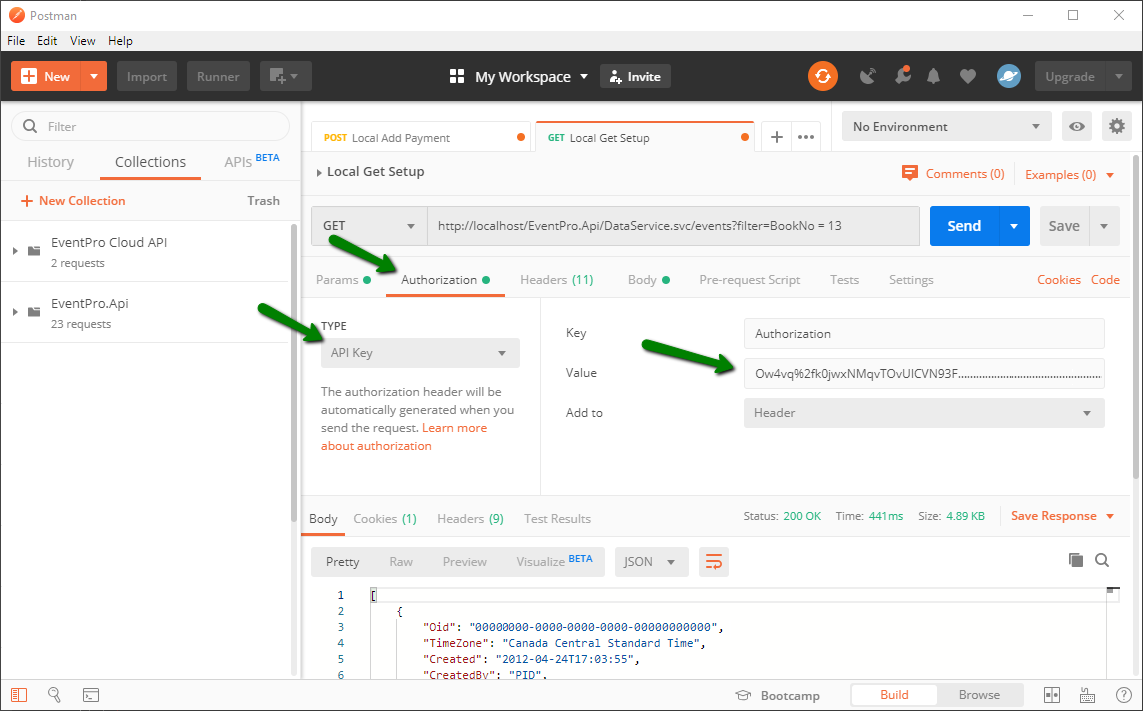
Task: Click the heart icon in header
Action: click(967, 77)
